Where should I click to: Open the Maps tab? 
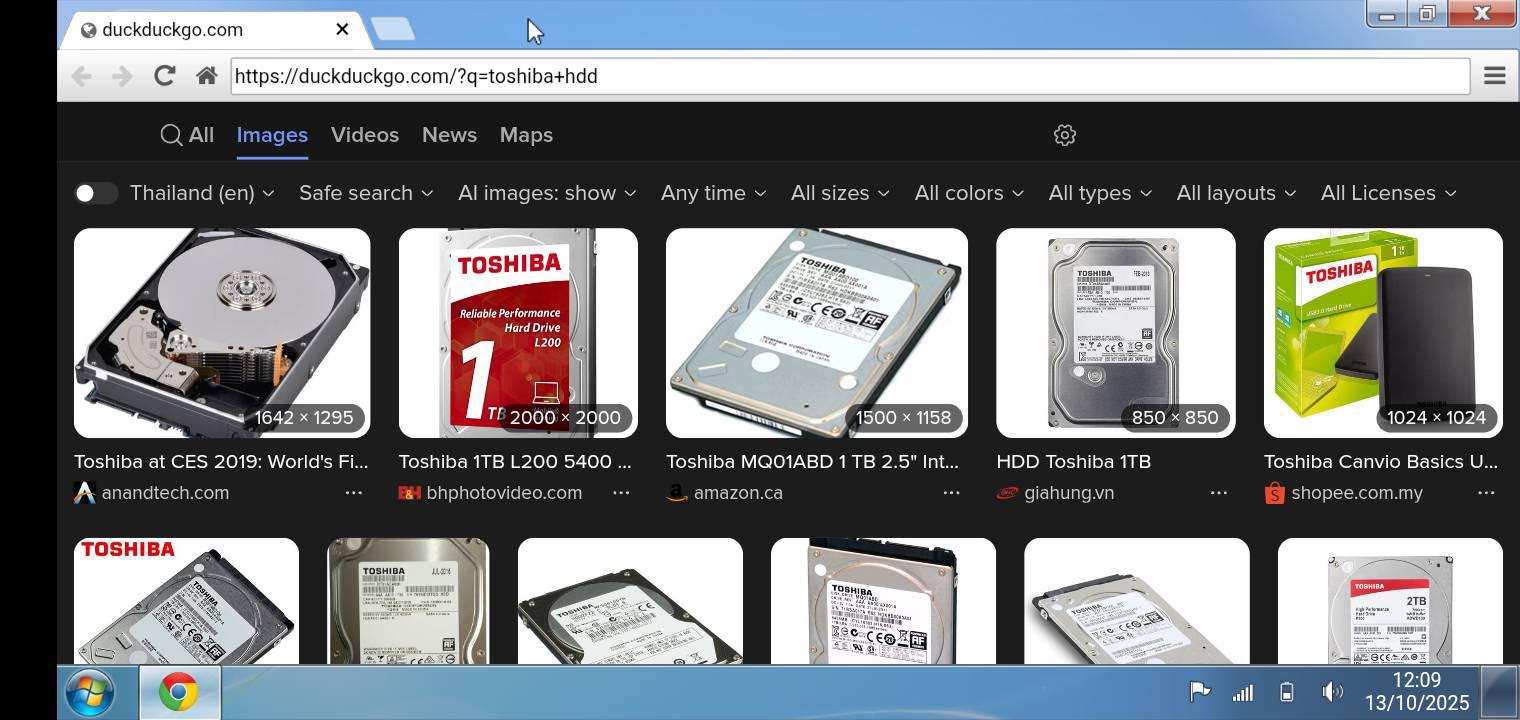[526, 135]
